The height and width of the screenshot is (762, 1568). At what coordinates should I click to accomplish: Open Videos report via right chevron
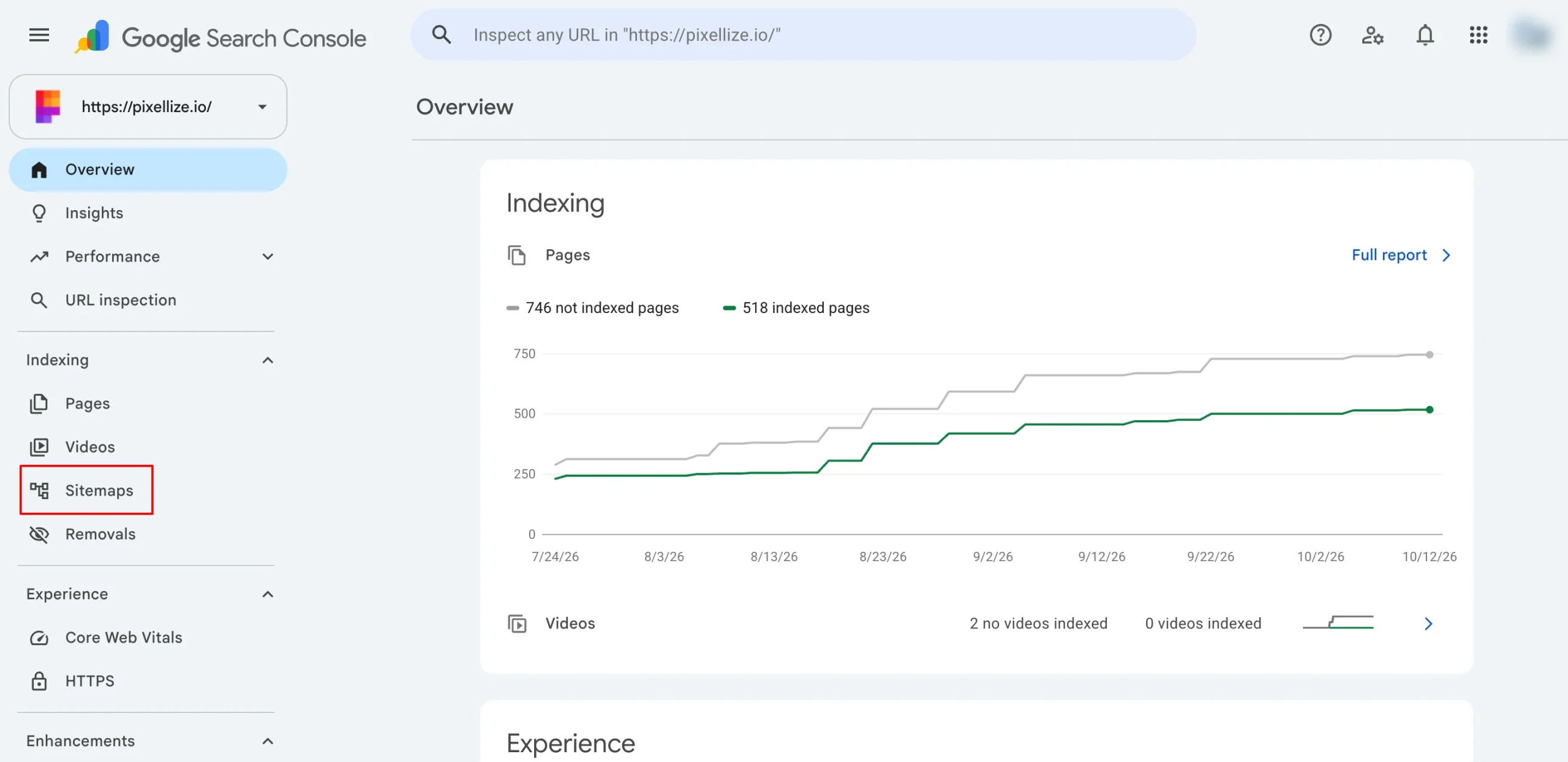1428,624
